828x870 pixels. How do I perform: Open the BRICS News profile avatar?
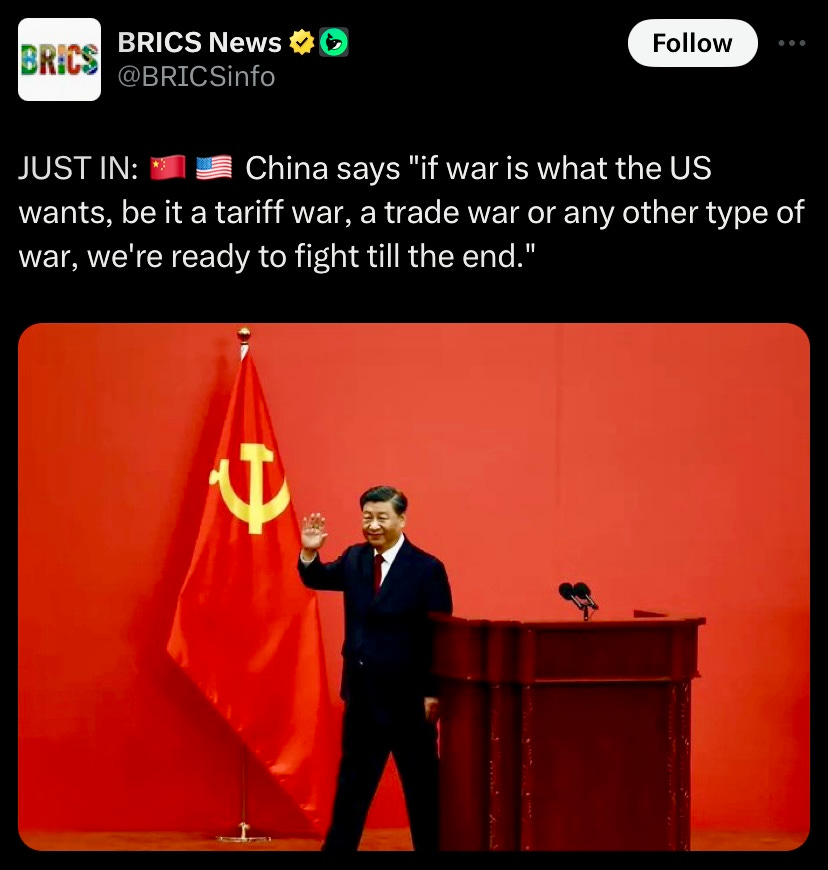click(59, 59)
